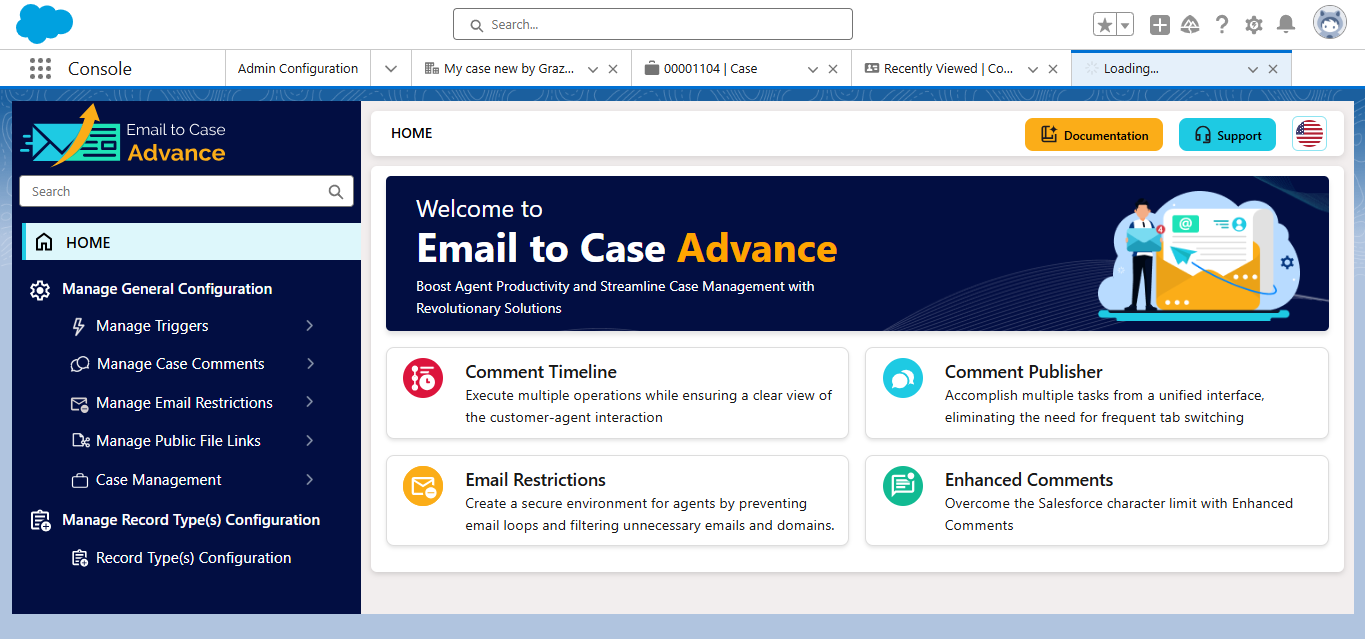Open the App Launcher dots grid
1365x639 pixels.
pyautogui.click(x=40, y=69)
